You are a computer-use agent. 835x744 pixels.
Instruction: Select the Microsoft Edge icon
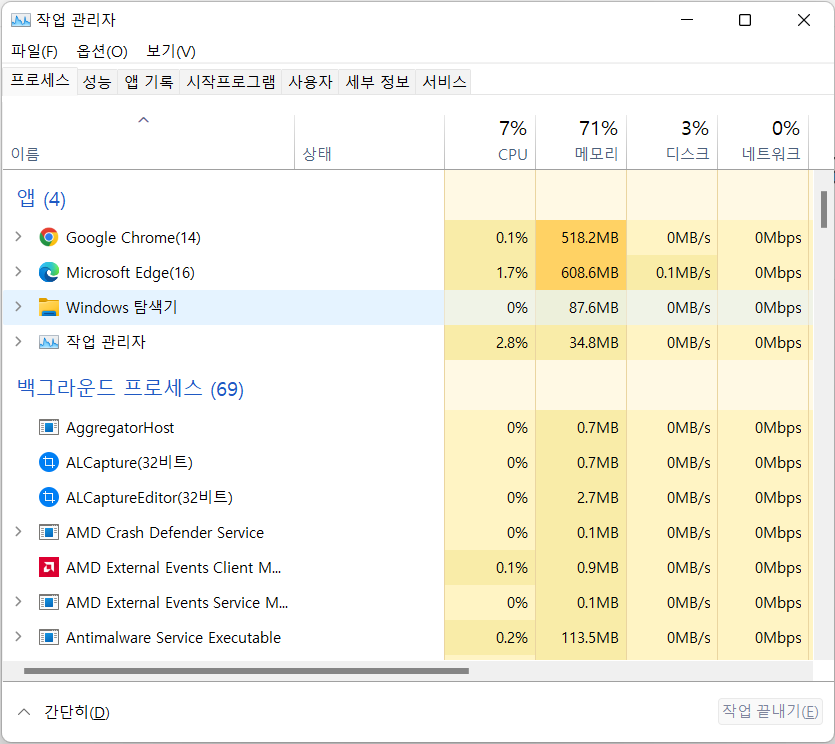tap(48, 272)
